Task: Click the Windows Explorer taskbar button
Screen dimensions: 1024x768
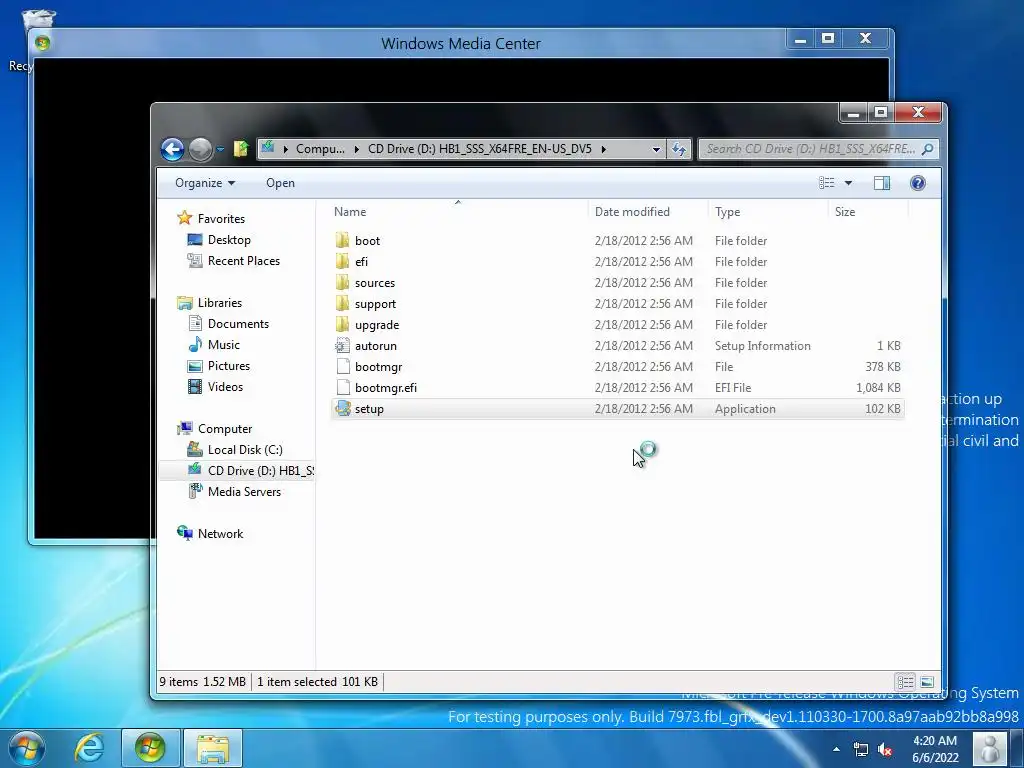Action: pos(213,748)
